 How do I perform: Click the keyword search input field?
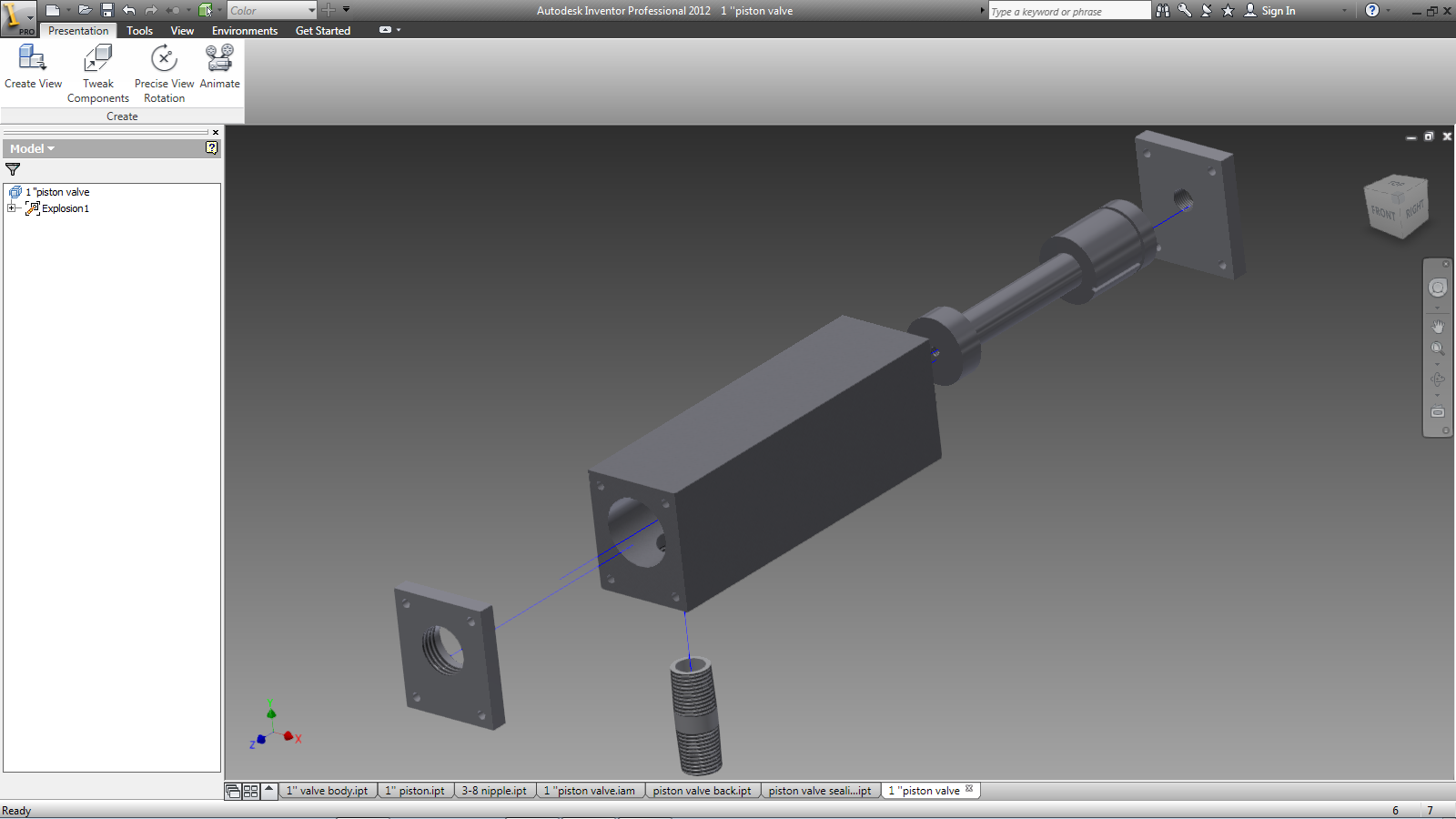click(1069, 11)
